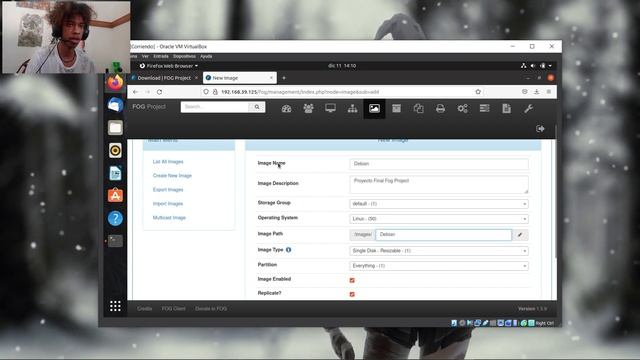Screen dimensions: 640x360
Task: Open the Partition dropdown
Action: [x=439, y=266]
